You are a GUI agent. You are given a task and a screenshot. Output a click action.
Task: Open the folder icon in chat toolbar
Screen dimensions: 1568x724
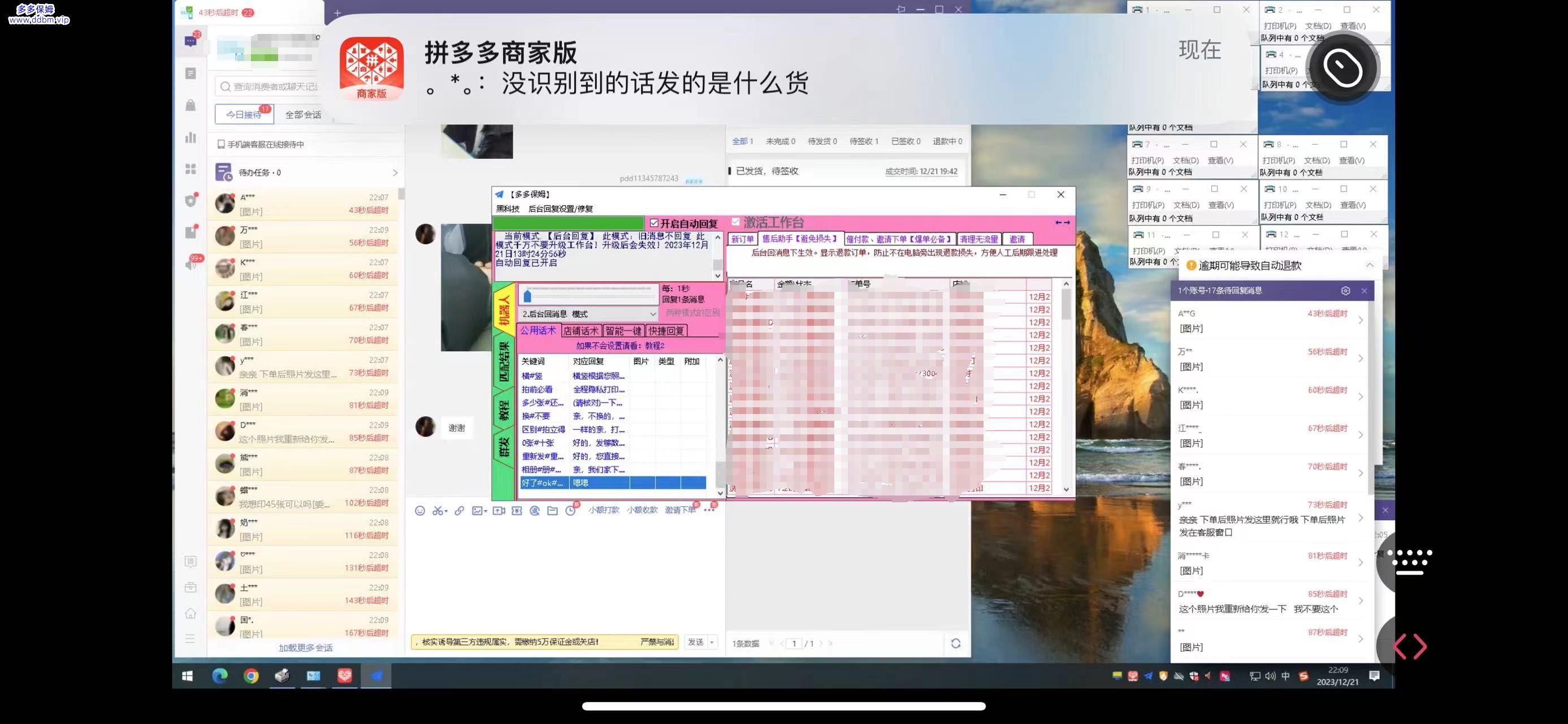(552, 510)
